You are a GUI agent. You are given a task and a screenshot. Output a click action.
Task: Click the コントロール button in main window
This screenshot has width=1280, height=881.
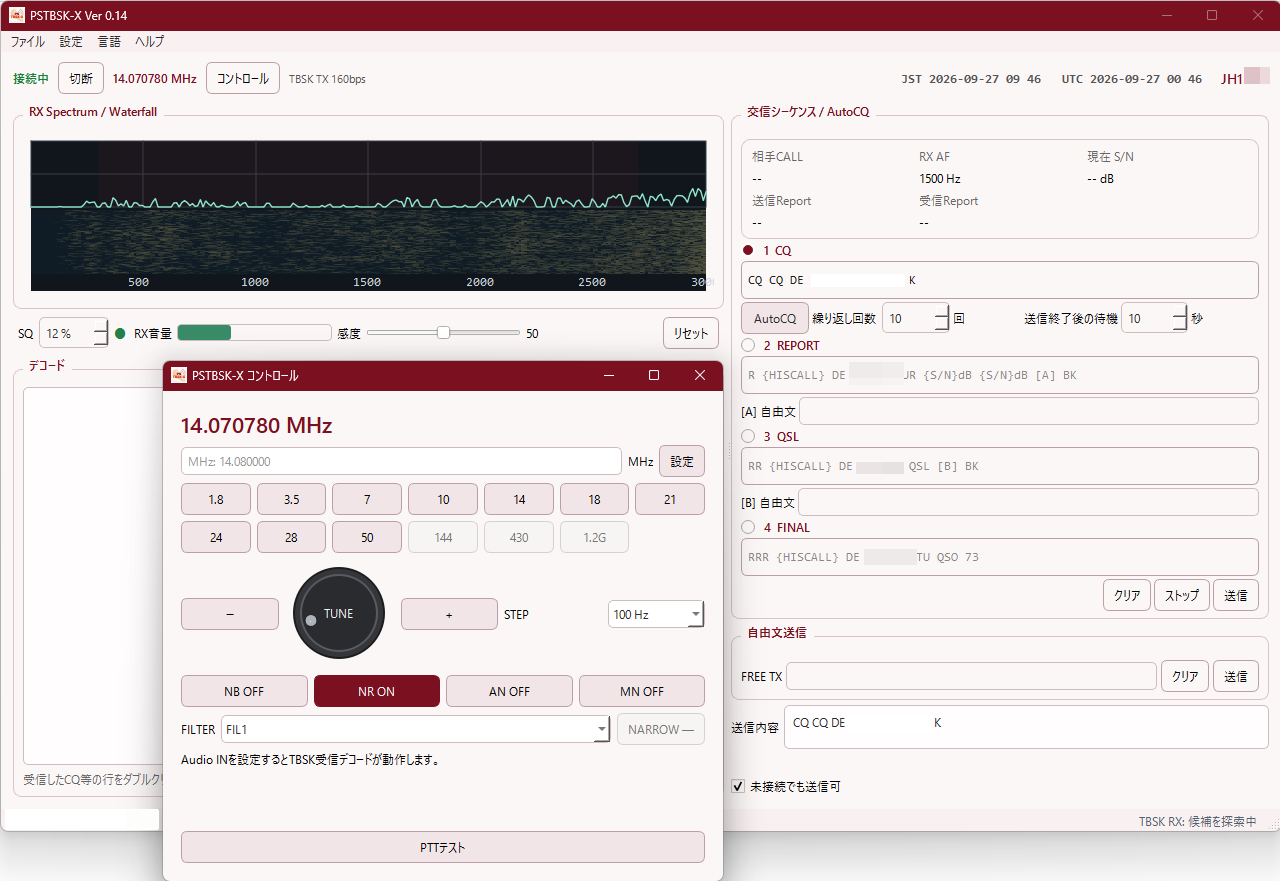[x=243, y=78]
